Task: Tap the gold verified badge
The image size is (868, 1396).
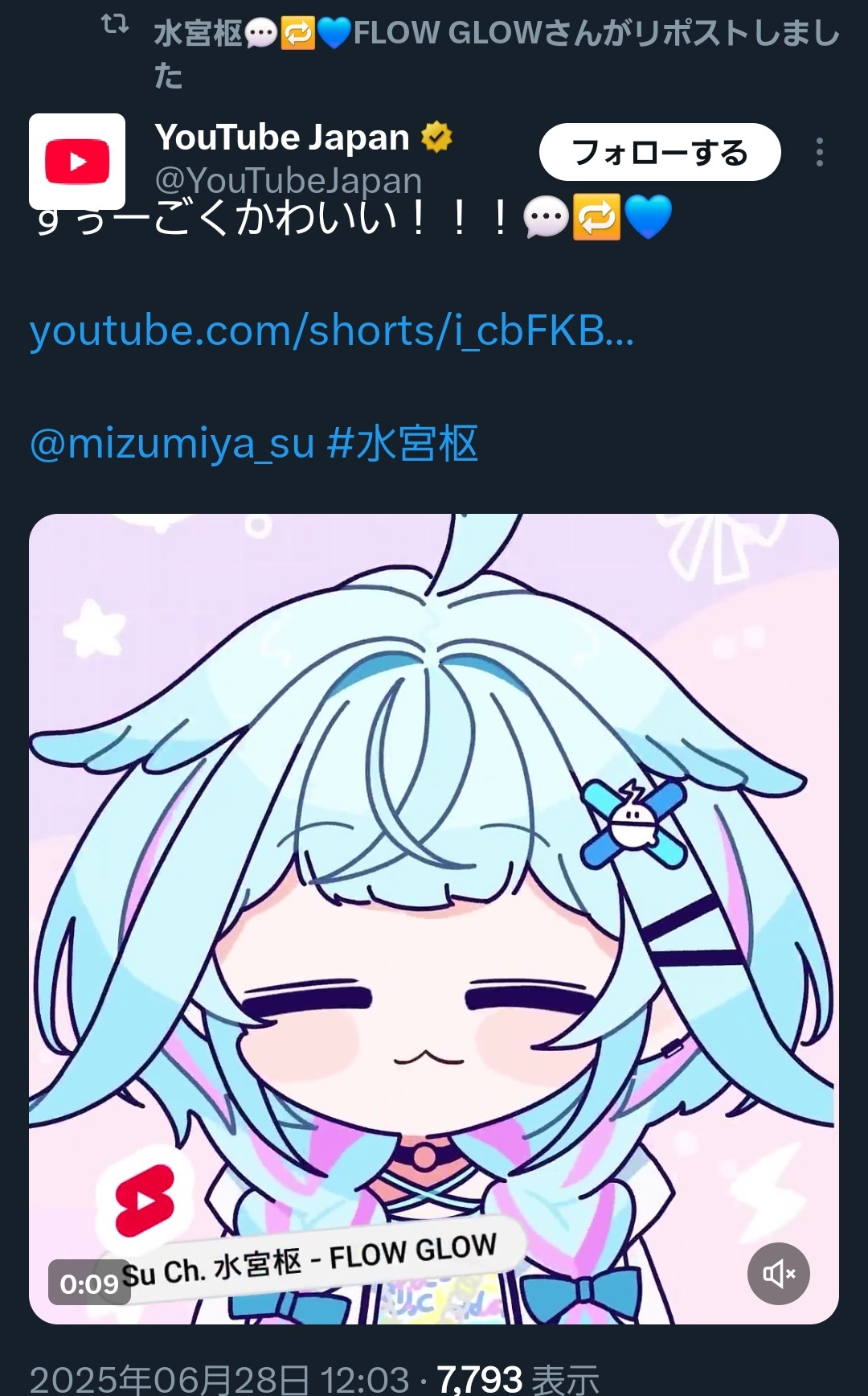Action: (x=436, y=137)
